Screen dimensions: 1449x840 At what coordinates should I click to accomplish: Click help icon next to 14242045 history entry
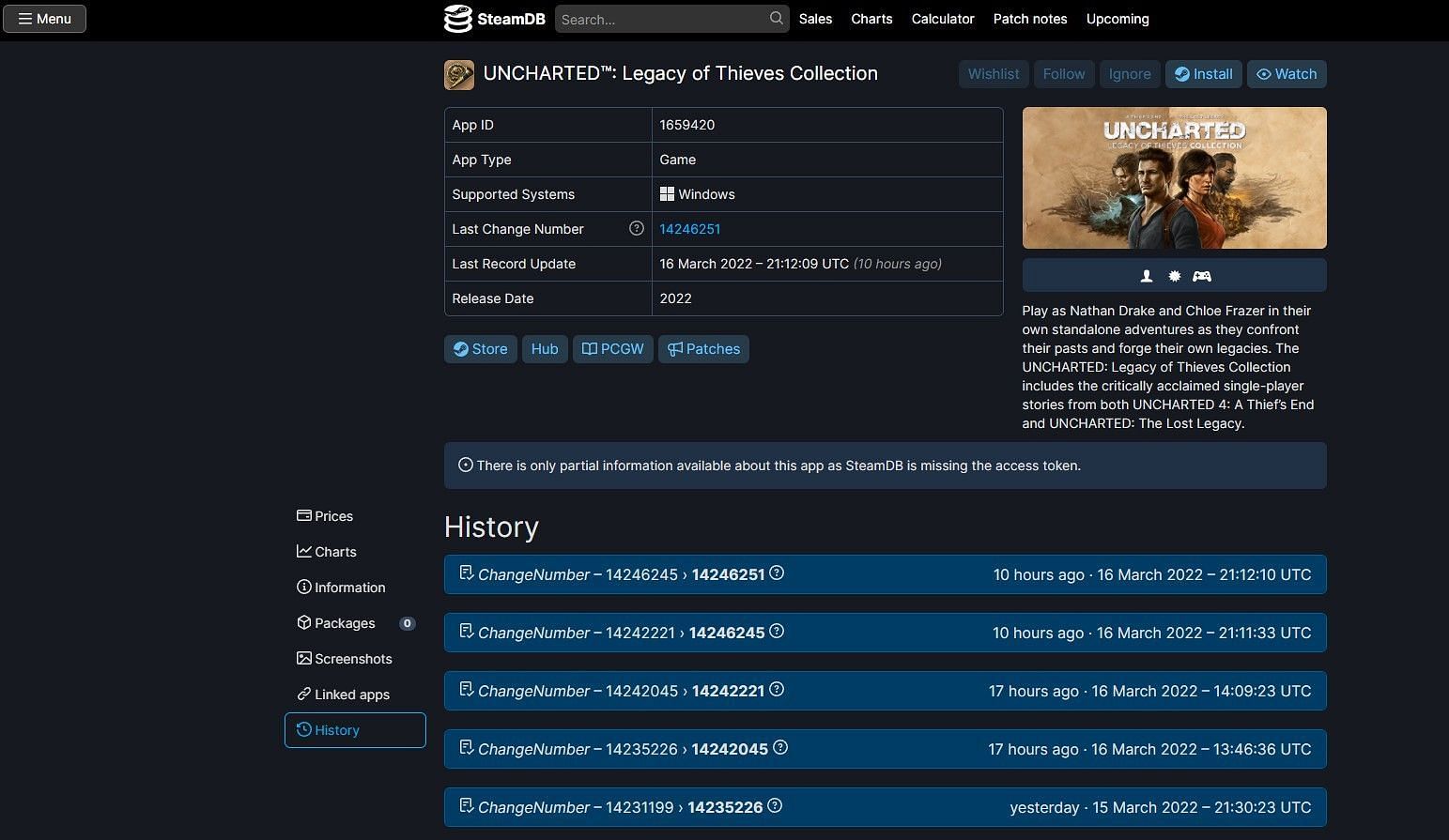[780, 748]
